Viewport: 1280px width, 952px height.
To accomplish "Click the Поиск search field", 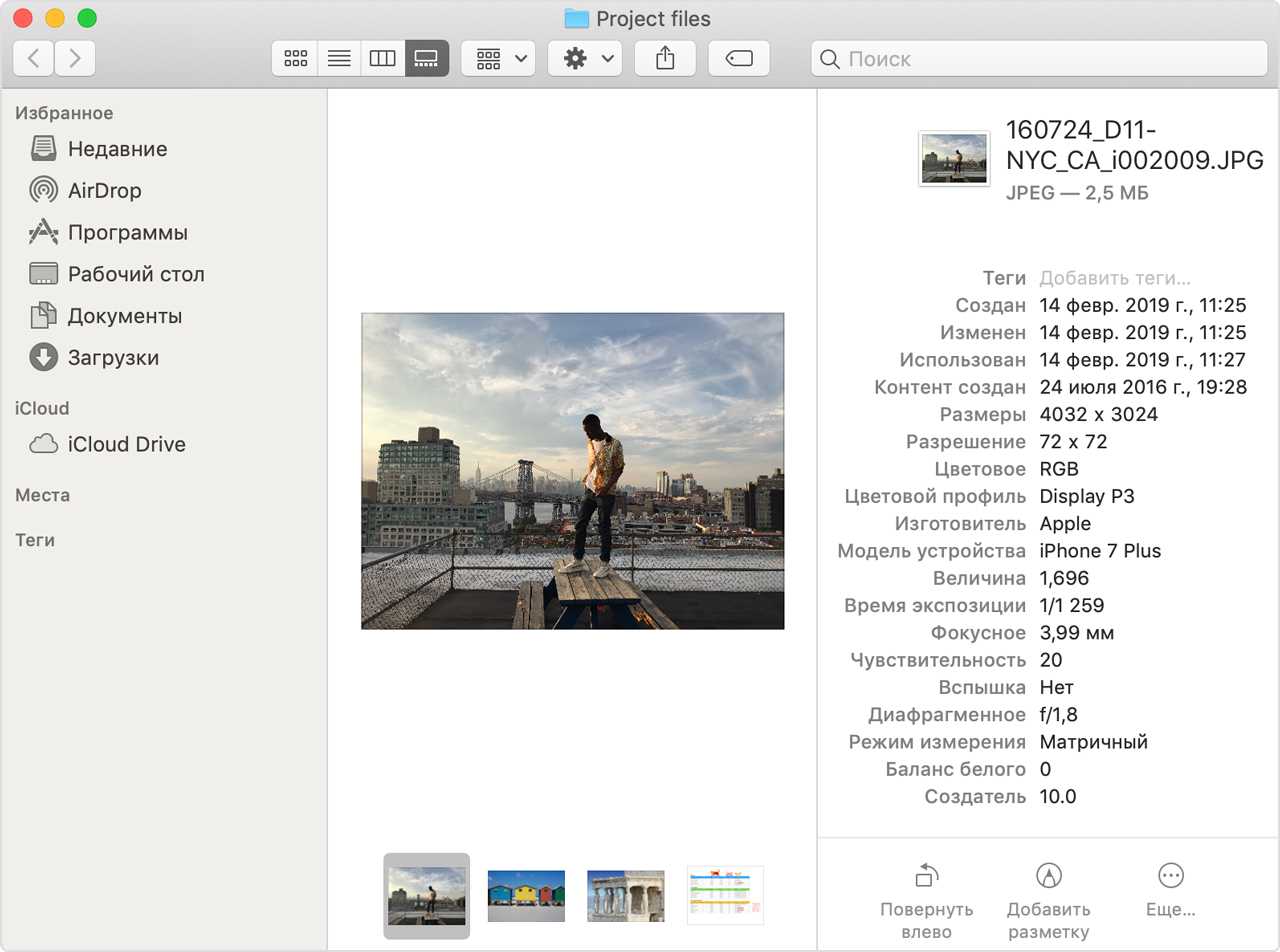I will (x=1040, y=59).
